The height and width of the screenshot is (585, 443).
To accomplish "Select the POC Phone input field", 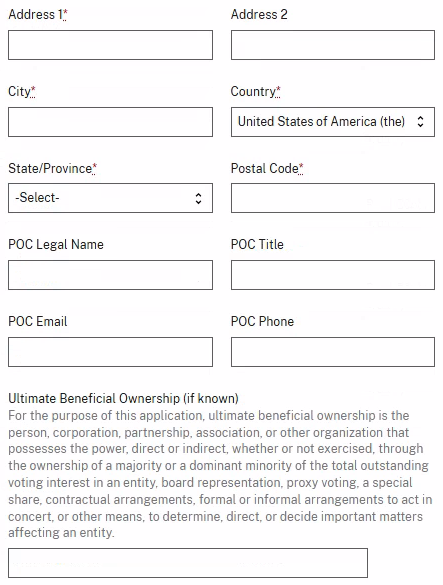I will 333,352.
